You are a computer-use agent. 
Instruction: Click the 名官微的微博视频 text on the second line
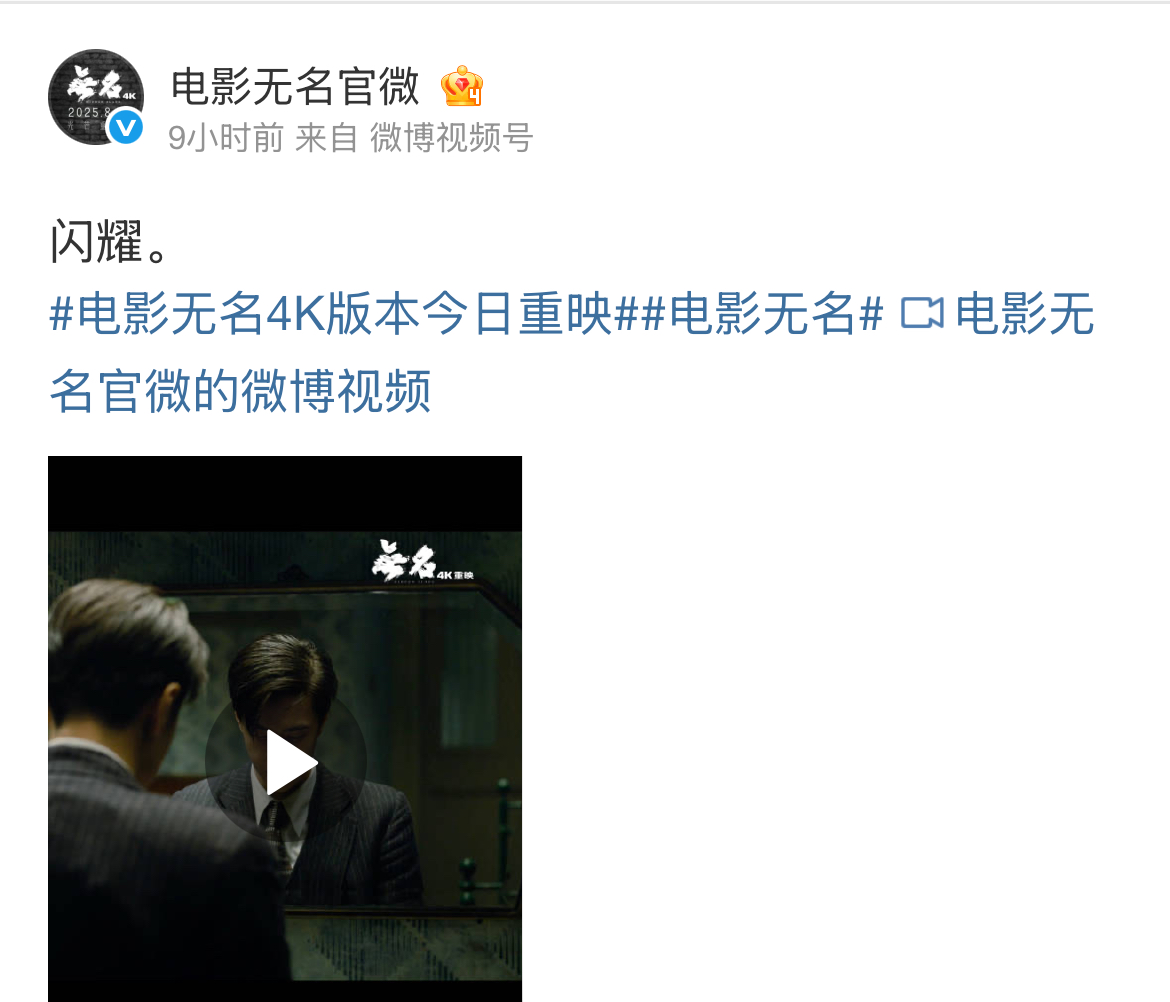tap(240, 391)
